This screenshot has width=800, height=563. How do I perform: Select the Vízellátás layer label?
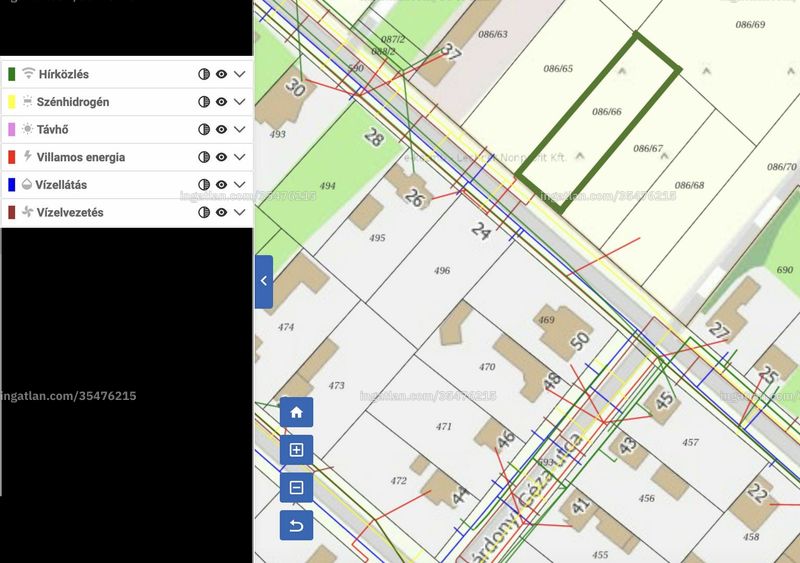click(x=61, y=185)
